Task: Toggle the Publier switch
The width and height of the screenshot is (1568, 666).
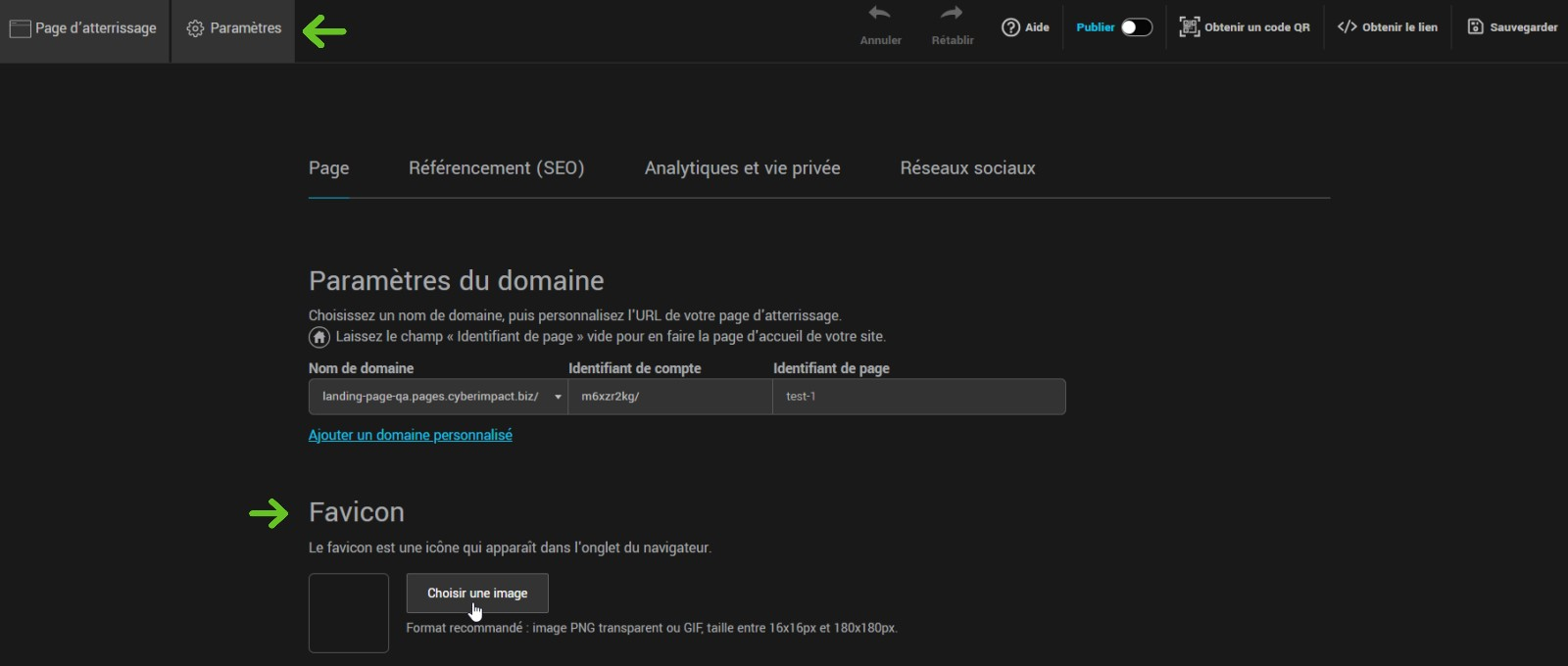Action: pyautogui.click(x=1136, y=27)
